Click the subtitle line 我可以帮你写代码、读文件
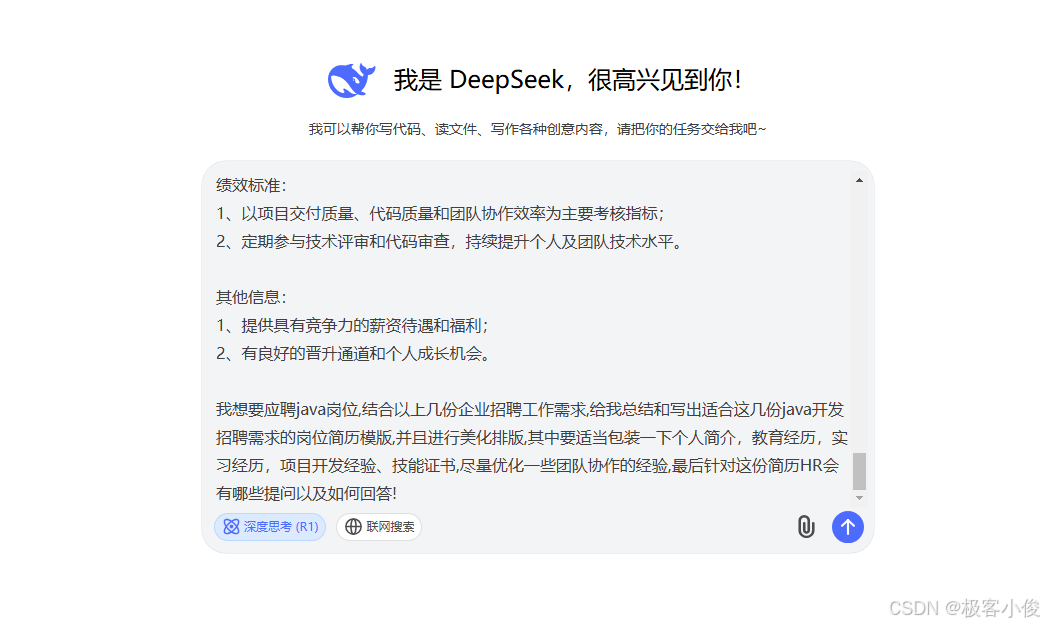1044x626 pixels. (537, 129)
